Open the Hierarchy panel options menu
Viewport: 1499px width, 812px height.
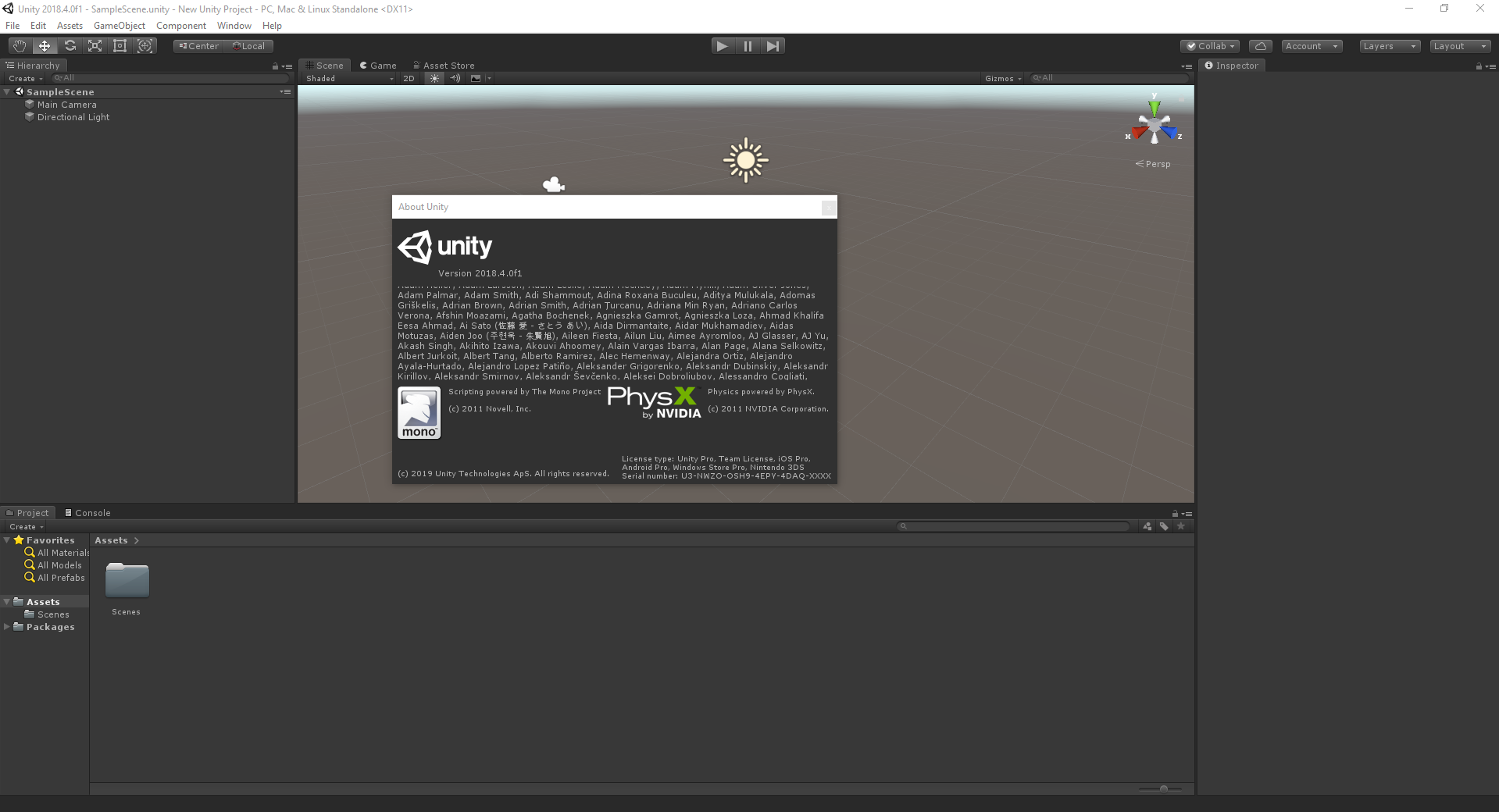click(x=287, y=66)
